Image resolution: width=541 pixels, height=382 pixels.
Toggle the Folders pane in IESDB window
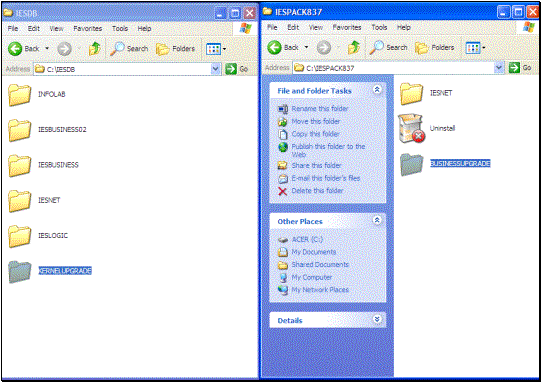175,49
